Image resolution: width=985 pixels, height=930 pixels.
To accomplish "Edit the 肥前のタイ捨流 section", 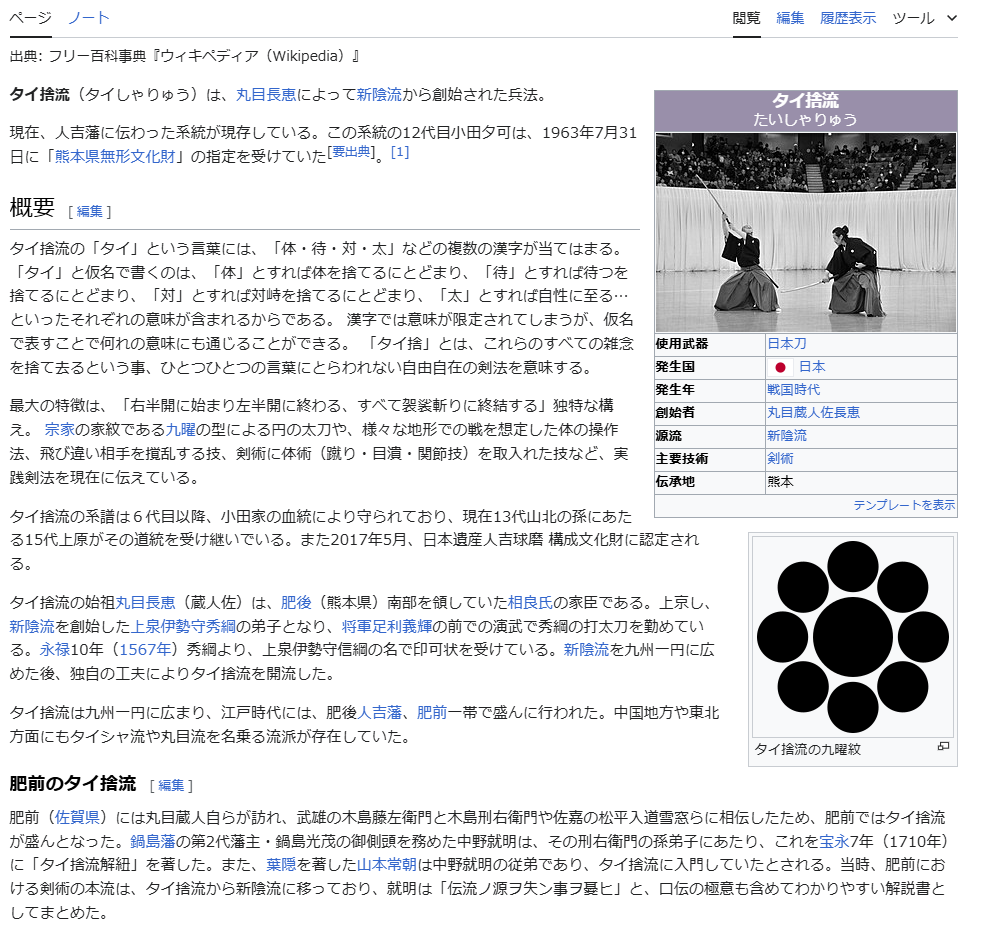I will (171, 785).
